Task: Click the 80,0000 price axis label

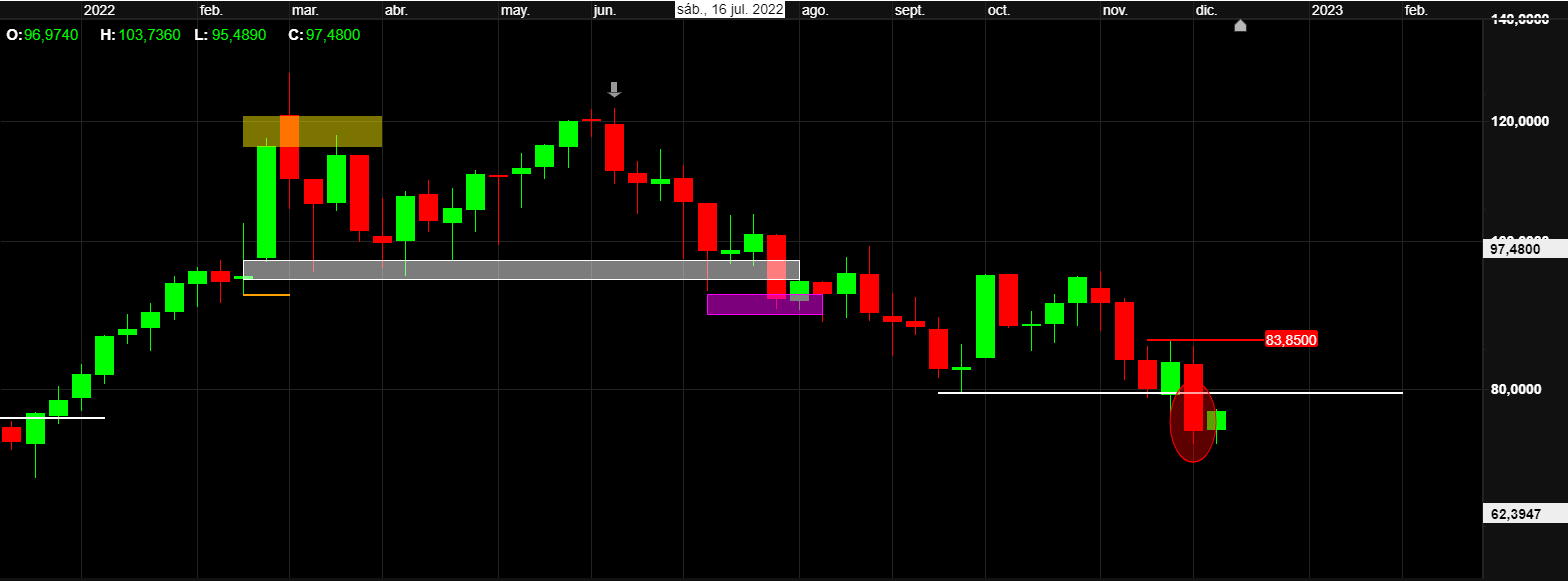Action: coord(1515,389)
